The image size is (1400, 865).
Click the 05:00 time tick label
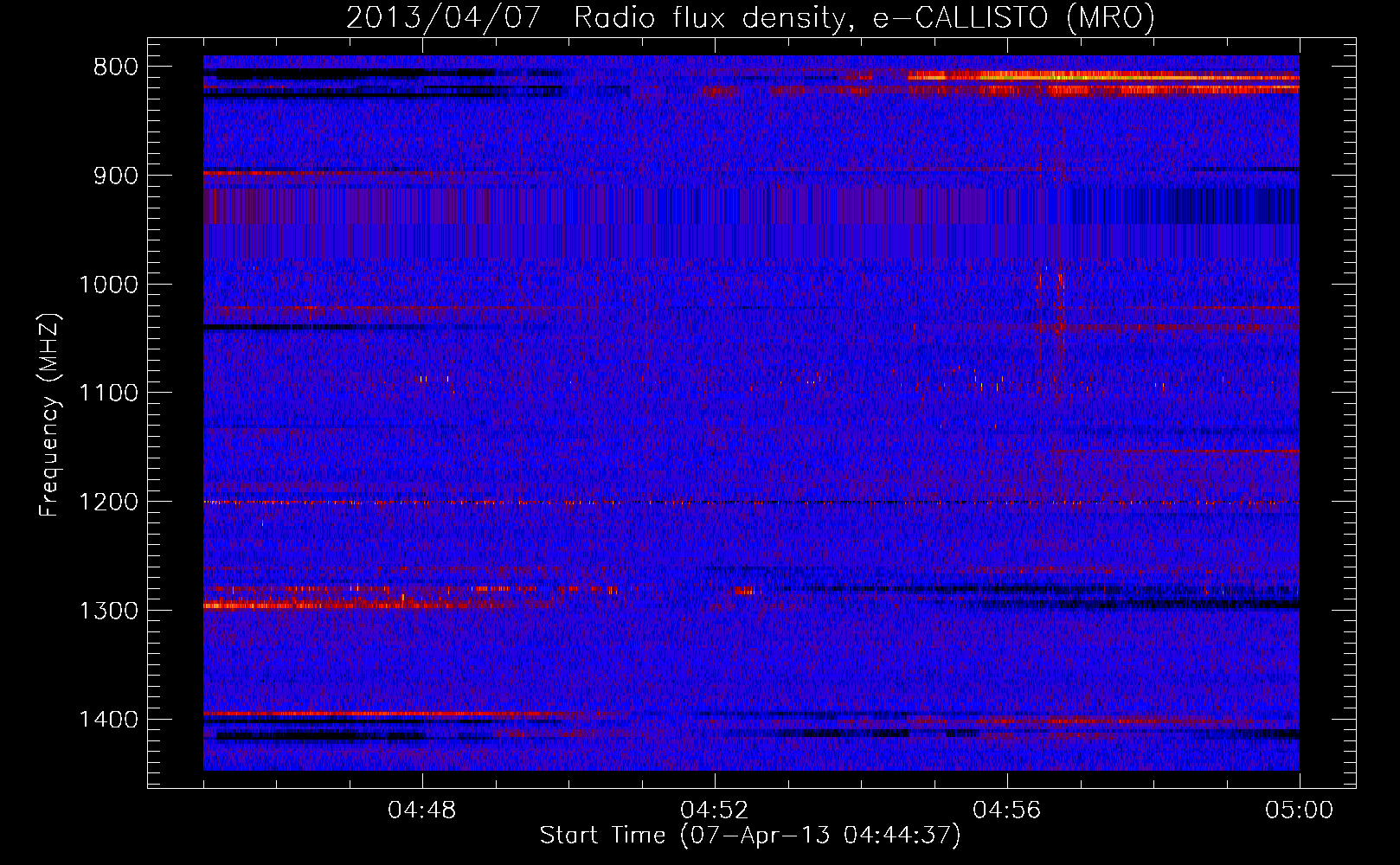(x=1300, y=811)
